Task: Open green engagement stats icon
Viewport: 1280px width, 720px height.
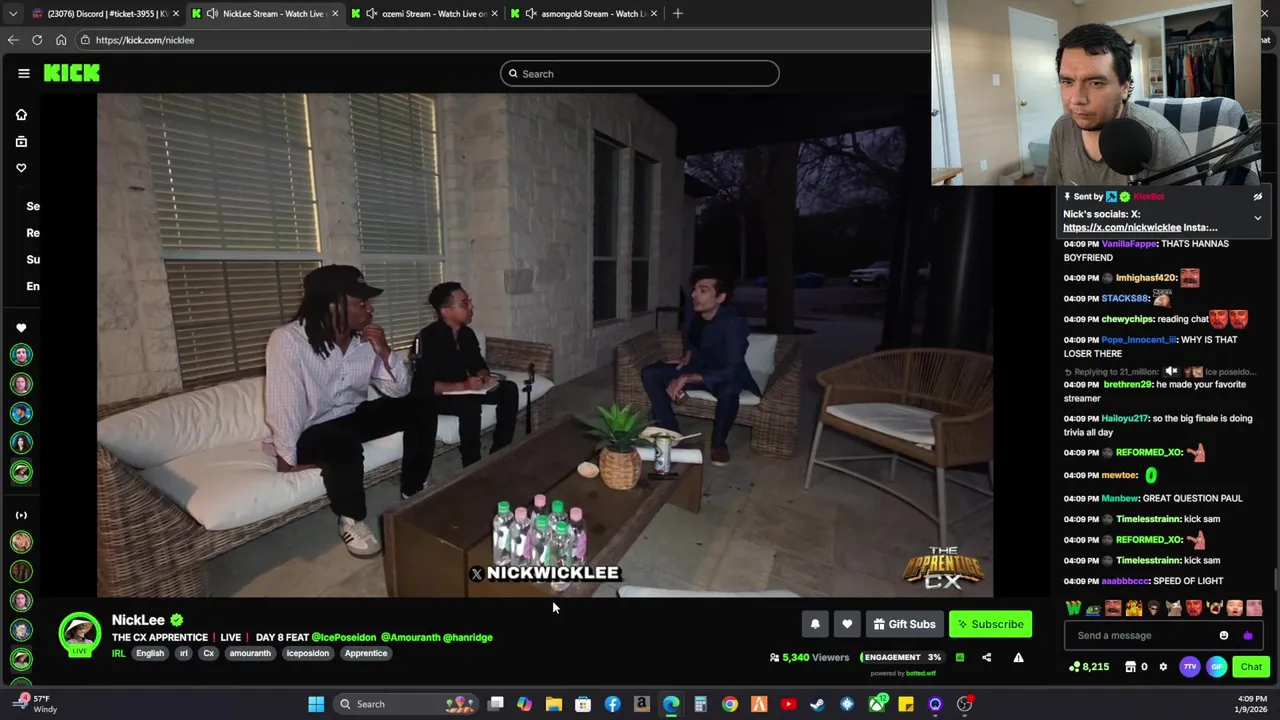Action: click(960, 657)
